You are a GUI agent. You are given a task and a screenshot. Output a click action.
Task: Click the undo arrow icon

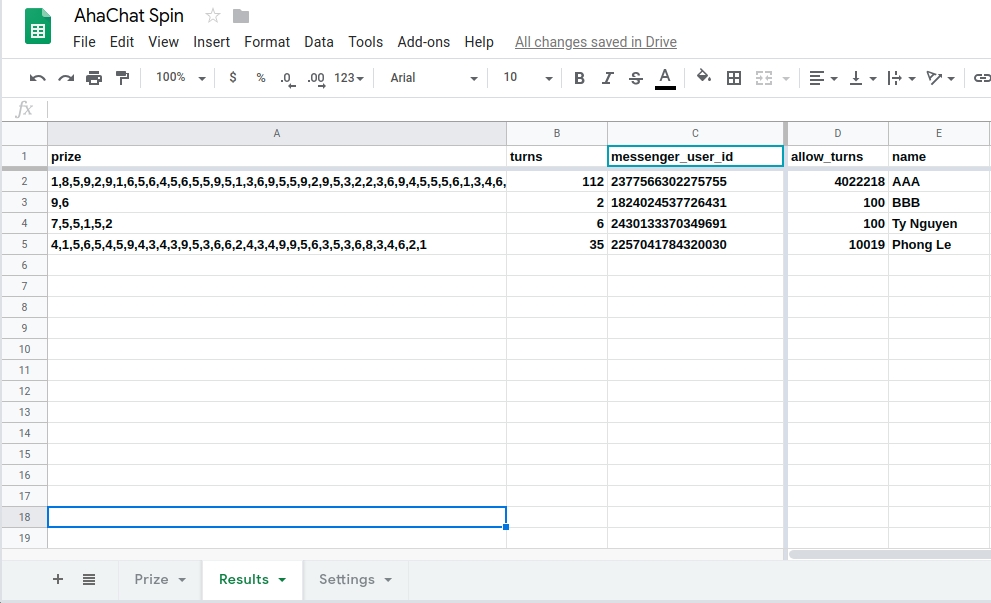(x=38, y=78)
